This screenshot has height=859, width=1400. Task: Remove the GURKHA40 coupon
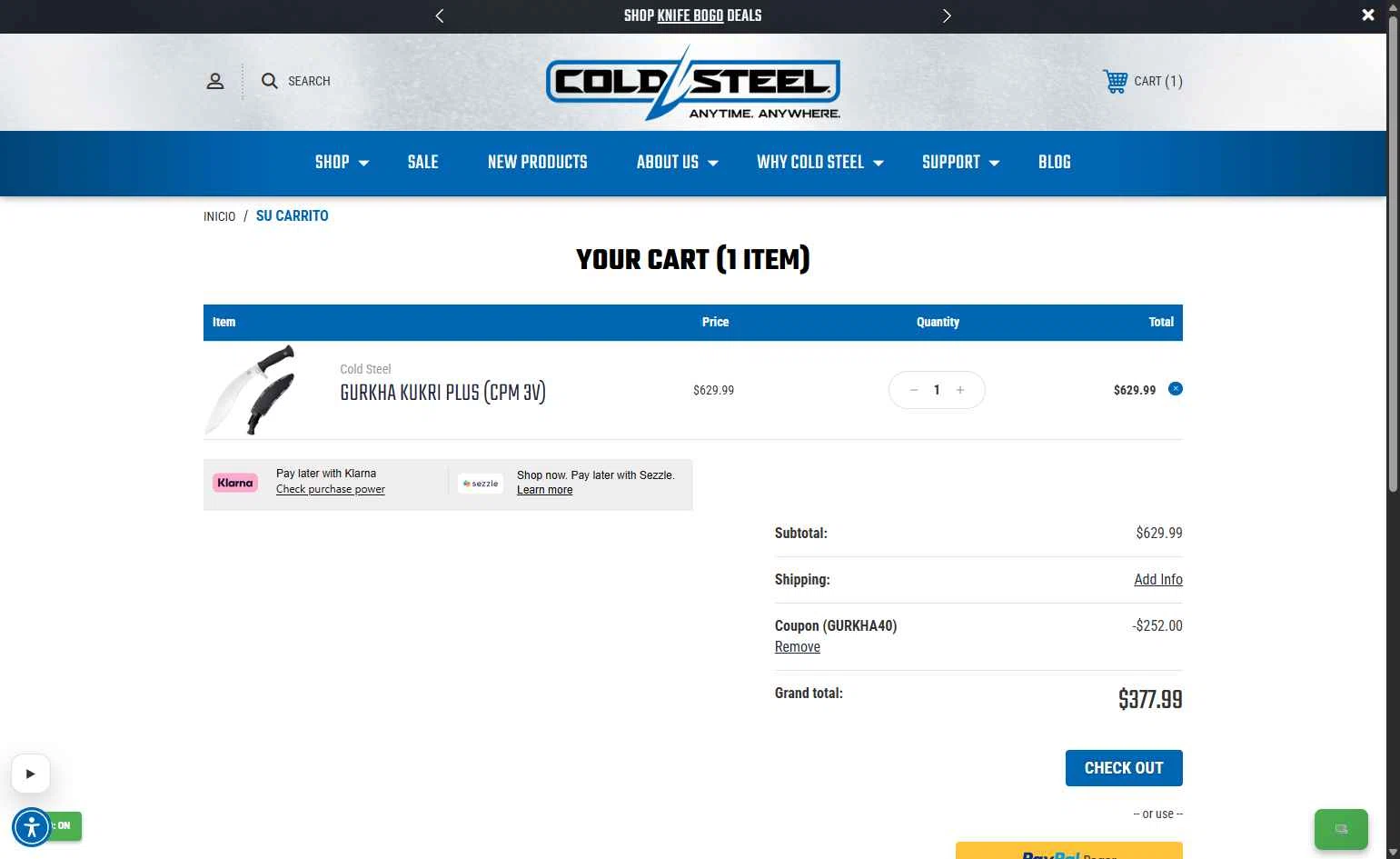(x=798, y=647)
